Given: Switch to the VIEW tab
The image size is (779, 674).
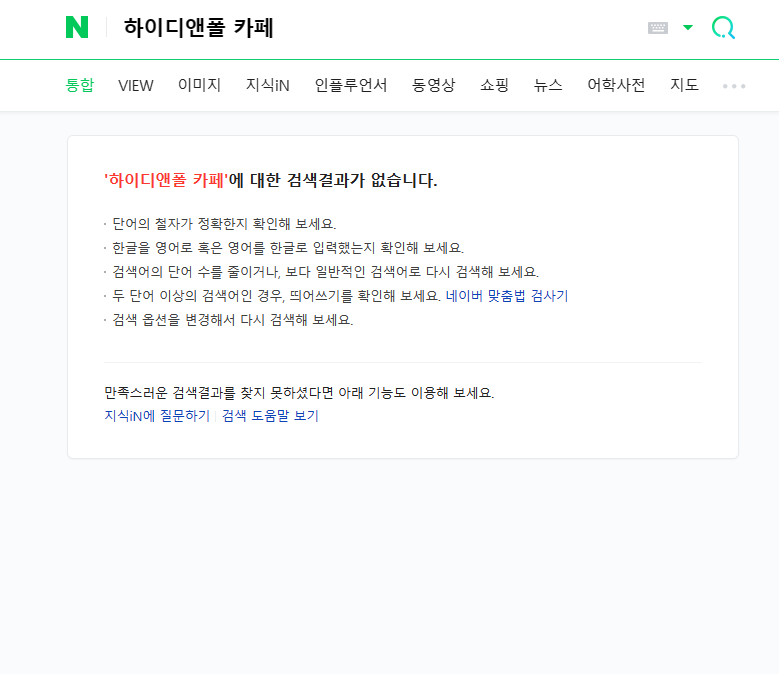Looking at the screenshot, I should coord(136,85).
